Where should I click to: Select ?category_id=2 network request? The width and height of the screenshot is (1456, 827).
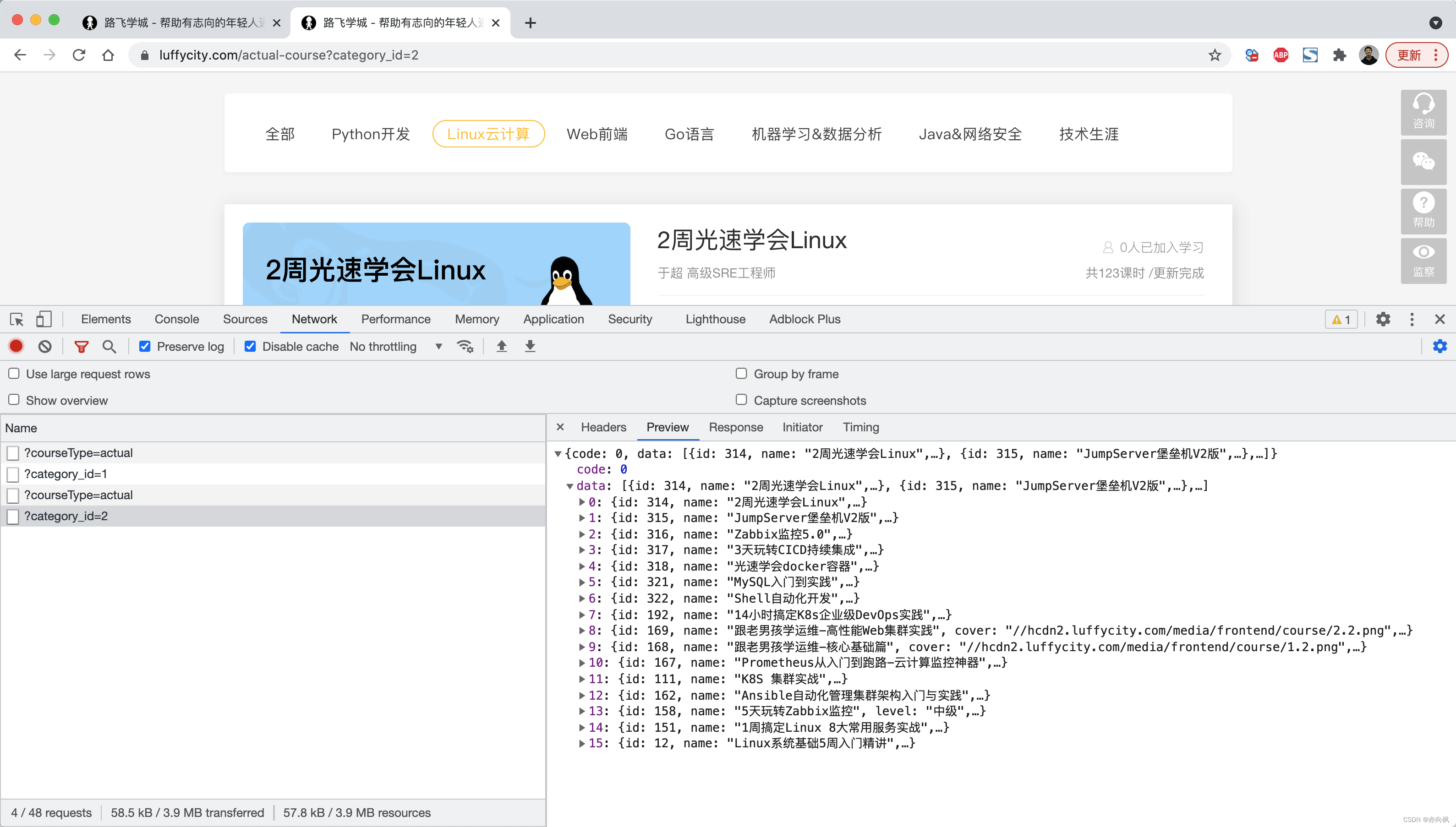pos(65,516)
